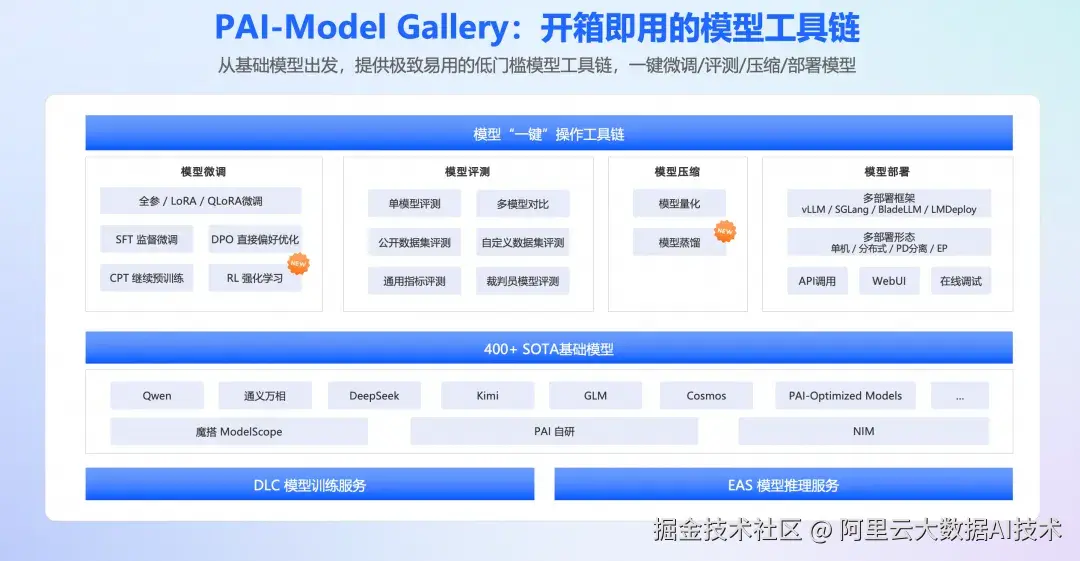This screenshot has height=561, width=1080.
Task: Click the DPO 直接偏好优化 box
Action: [x=255, y=239]
